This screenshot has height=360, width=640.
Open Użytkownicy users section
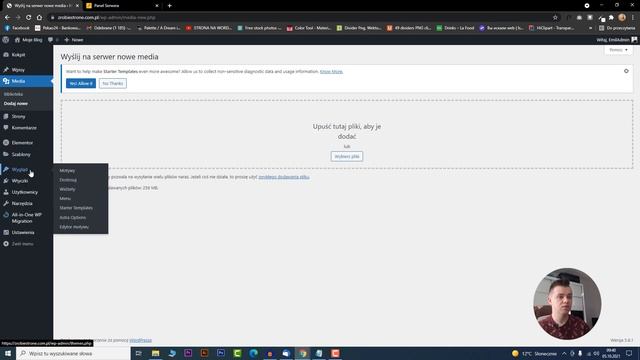24,192
